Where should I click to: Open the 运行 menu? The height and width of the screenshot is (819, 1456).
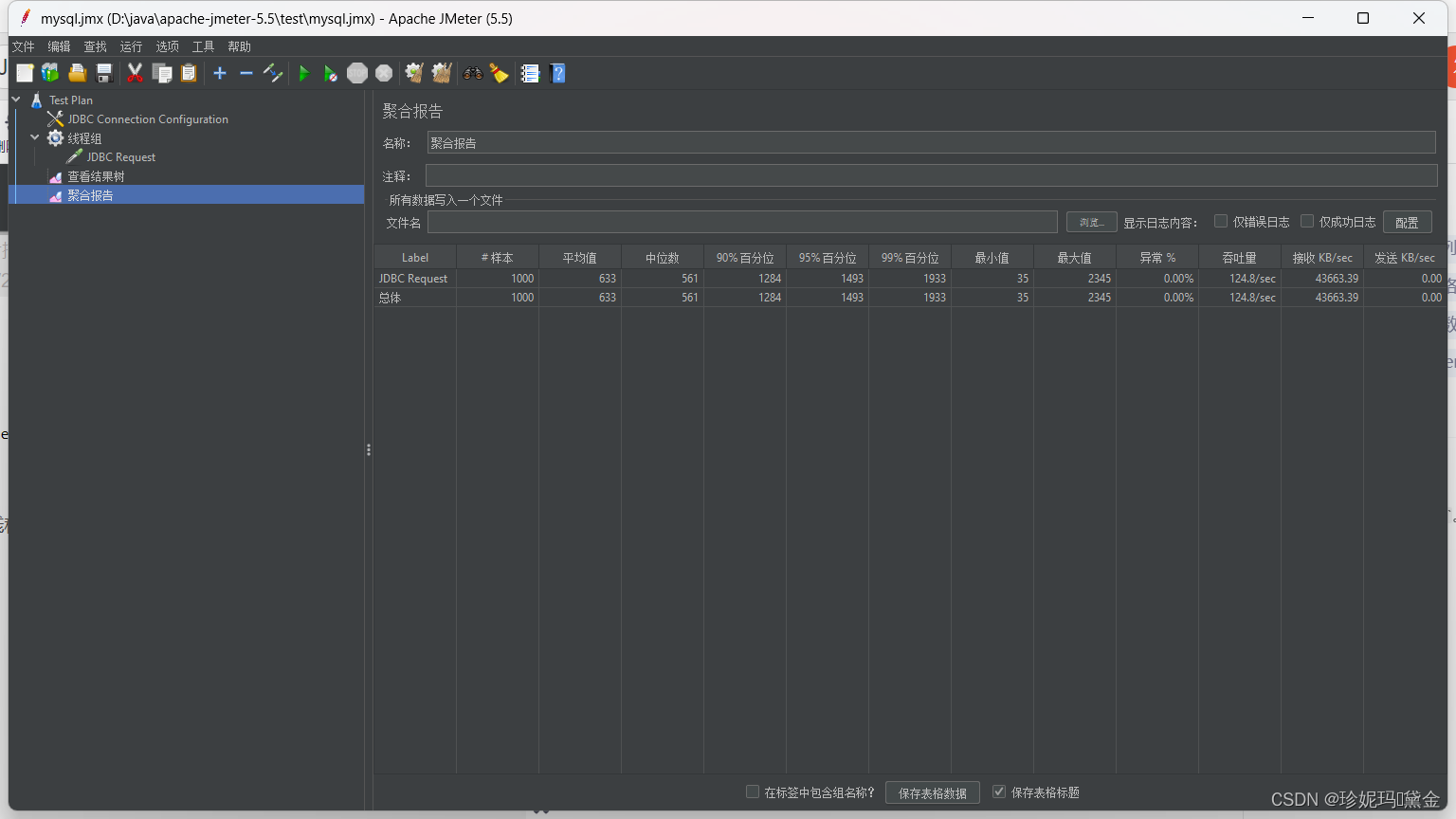pyautogui.click(x=132, y=46)
